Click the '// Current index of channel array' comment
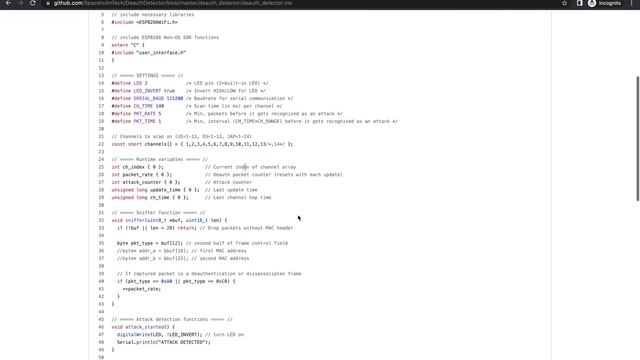 251,167
